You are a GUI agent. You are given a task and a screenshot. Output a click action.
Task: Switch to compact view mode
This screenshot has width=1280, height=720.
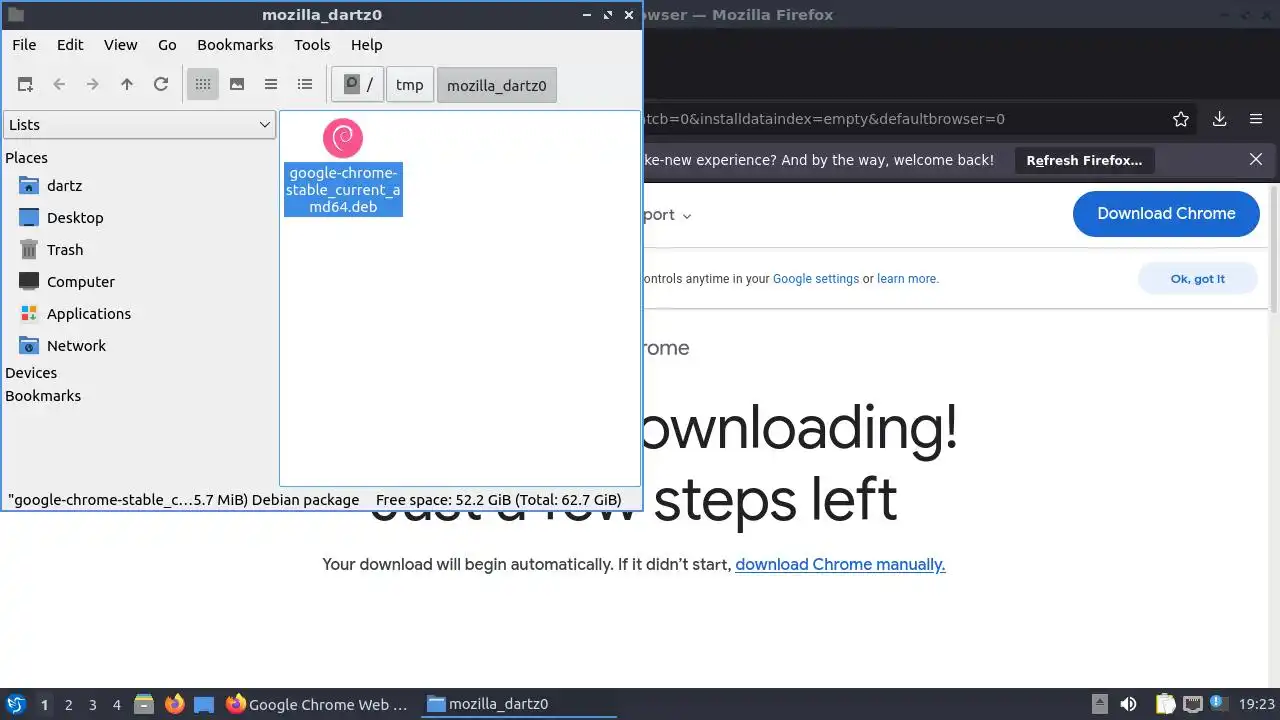[x=271, y=85]
